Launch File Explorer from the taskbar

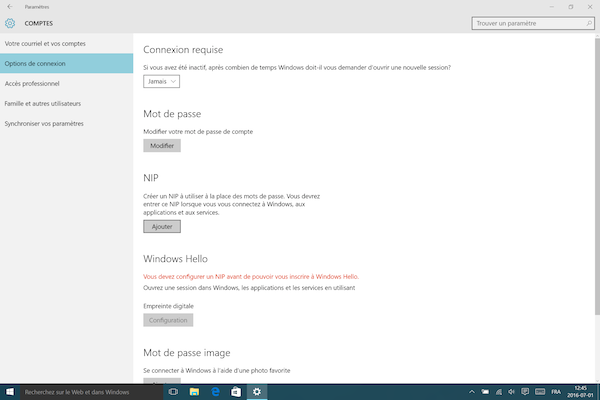[194, 392]
